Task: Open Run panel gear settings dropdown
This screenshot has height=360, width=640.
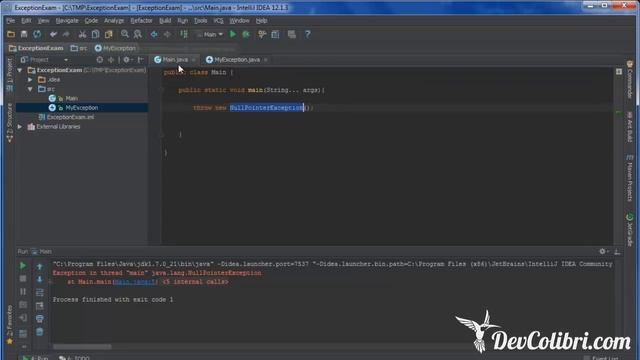Action: coord(604,251)
